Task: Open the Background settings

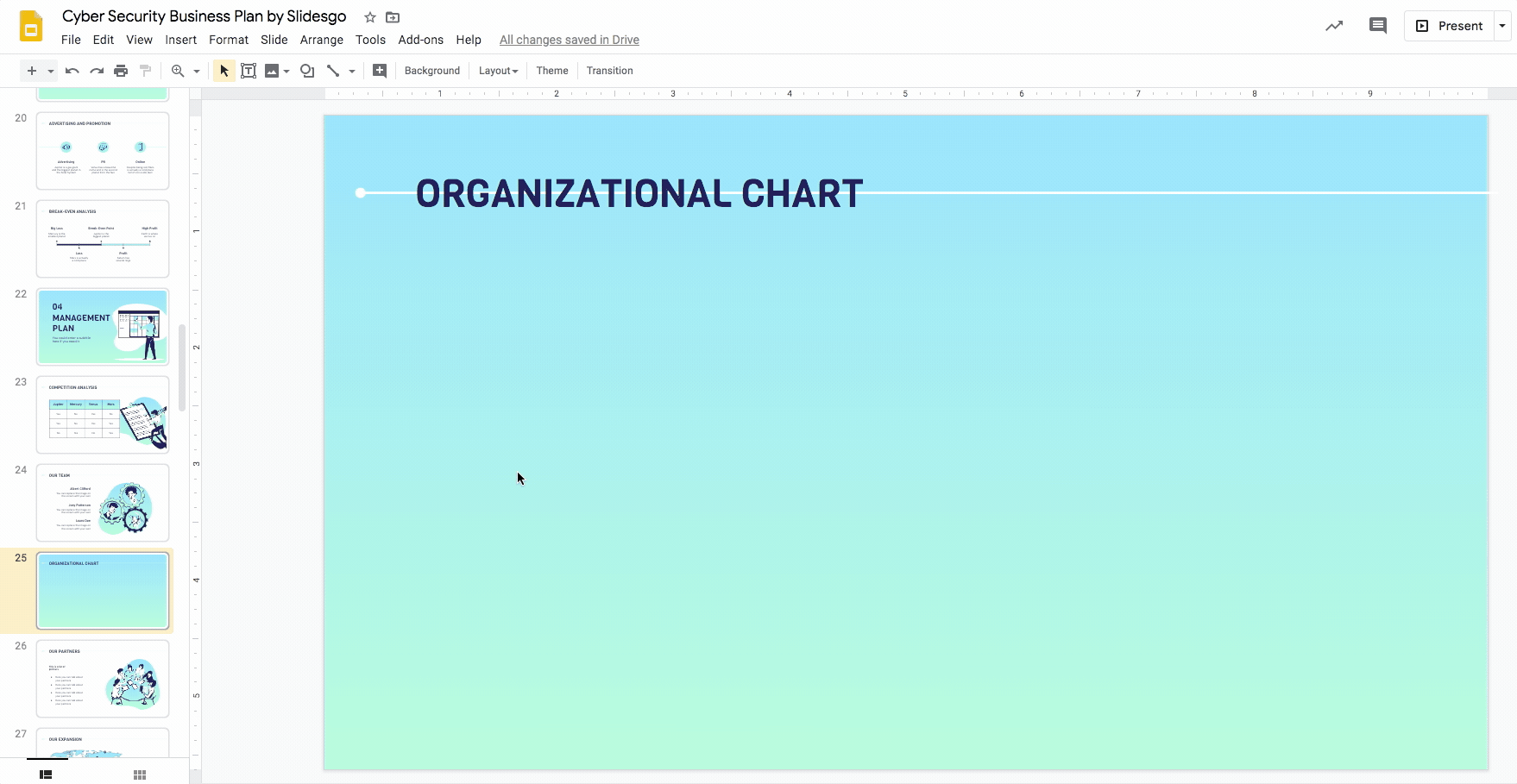Action: click(x=431, y=70)
